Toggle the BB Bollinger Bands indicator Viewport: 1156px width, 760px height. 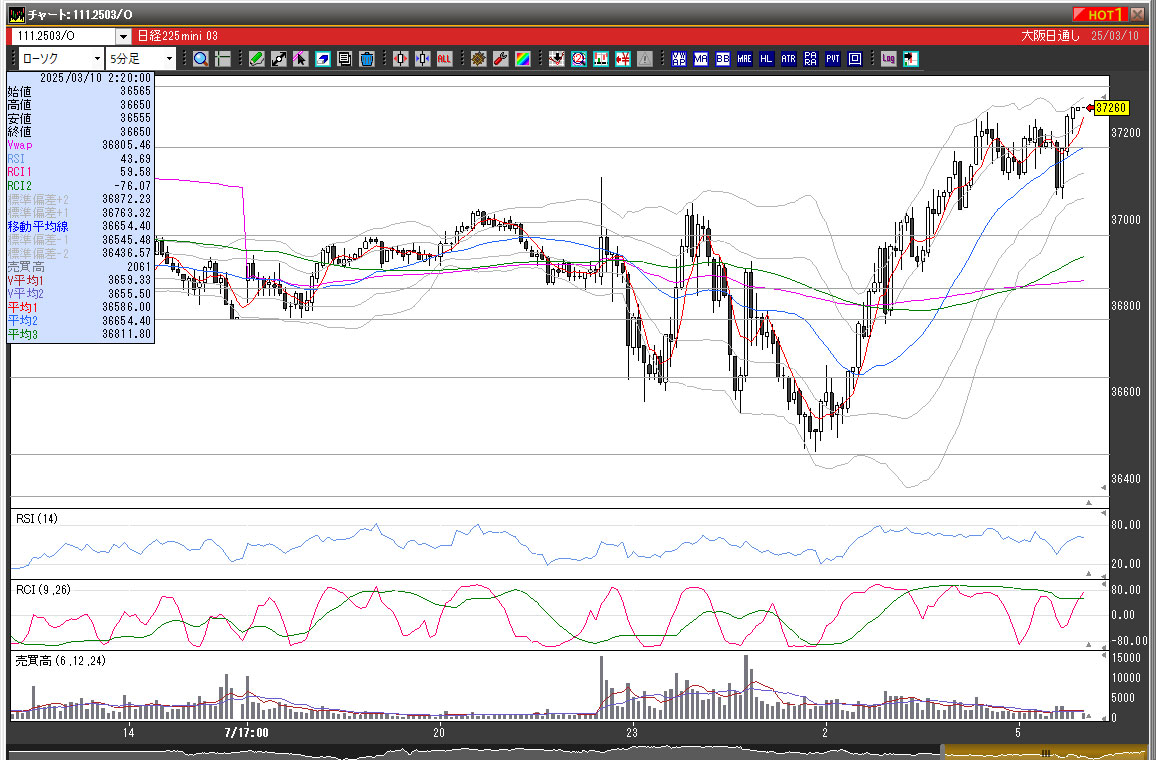pos(723,59)
